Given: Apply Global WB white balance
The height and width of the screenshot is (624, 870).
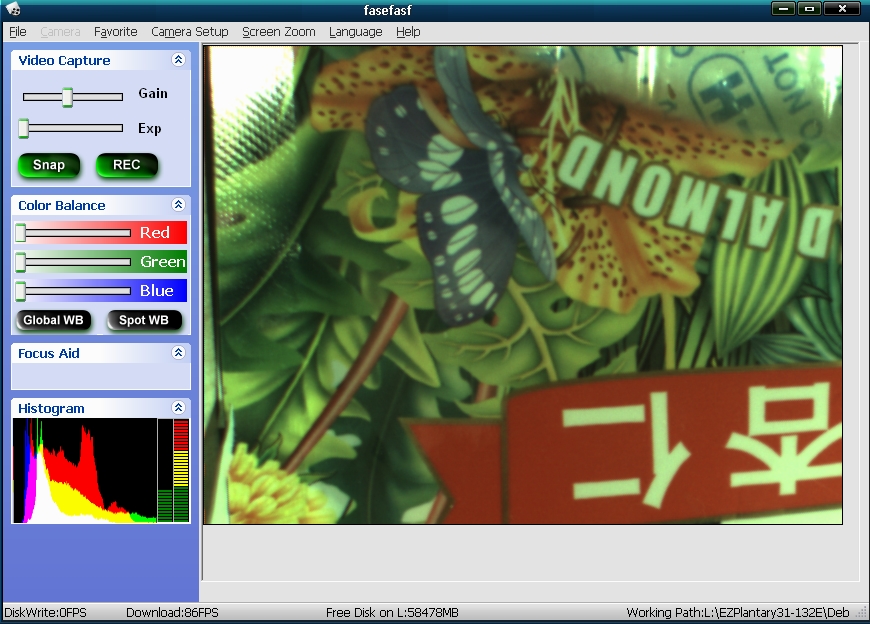Looking at the screenshot, I should pos(53,321).
